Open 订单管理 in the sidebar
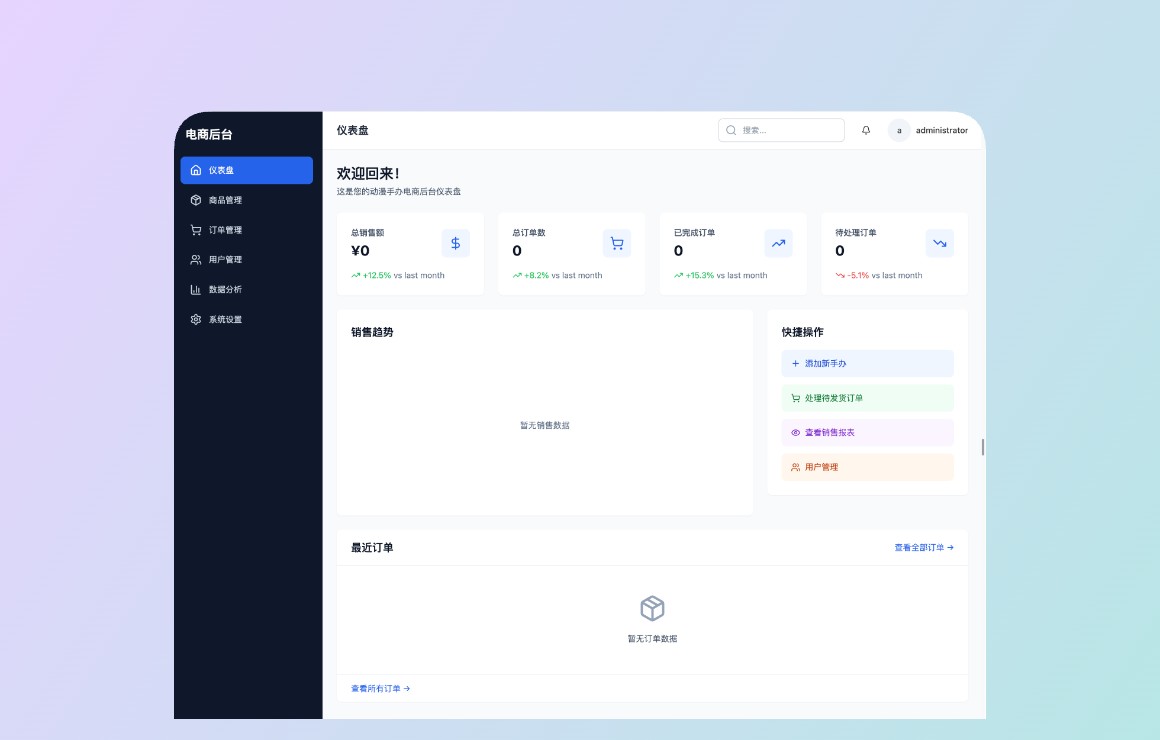Image resolution: width=1160 pixels, height=740 pixels. pyautogui.click(x=246, y=230)
